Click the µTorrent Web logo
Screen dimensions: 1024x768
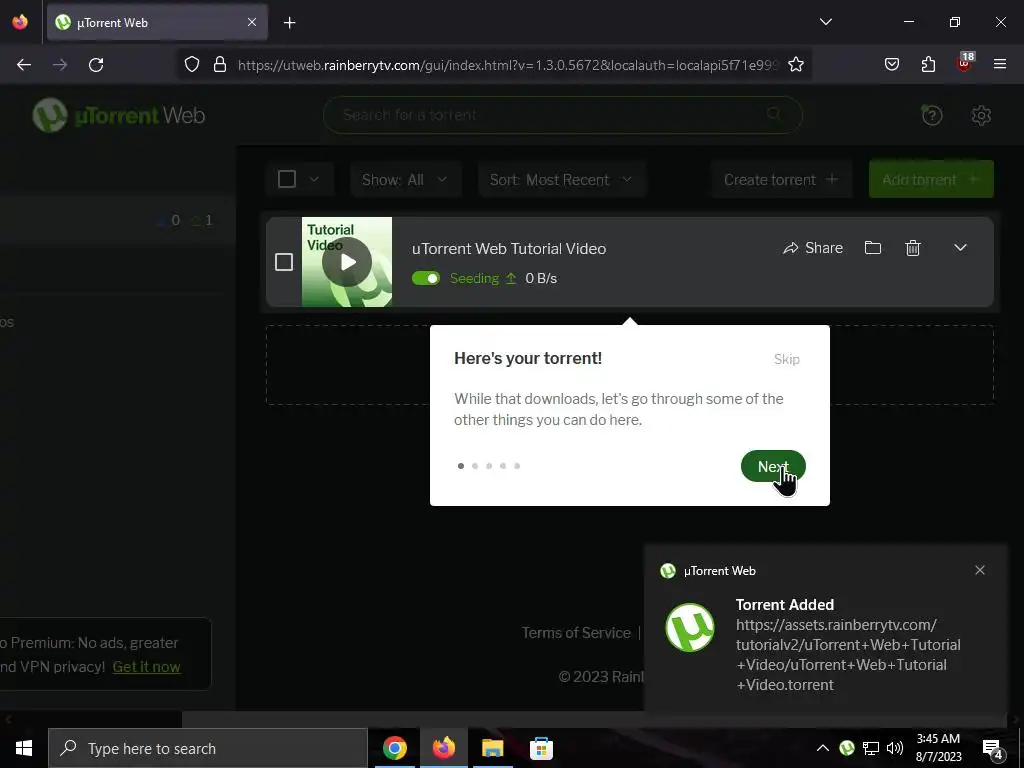[x=119, y=116]
